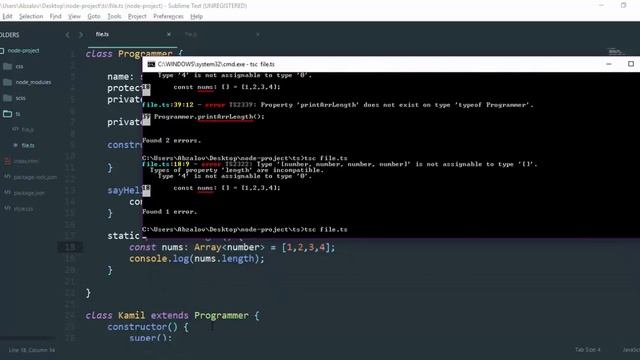Image resolution: width=640 pixels, height=360 pixels.
Task: Click the file.js file type icon
Action: 15,129
